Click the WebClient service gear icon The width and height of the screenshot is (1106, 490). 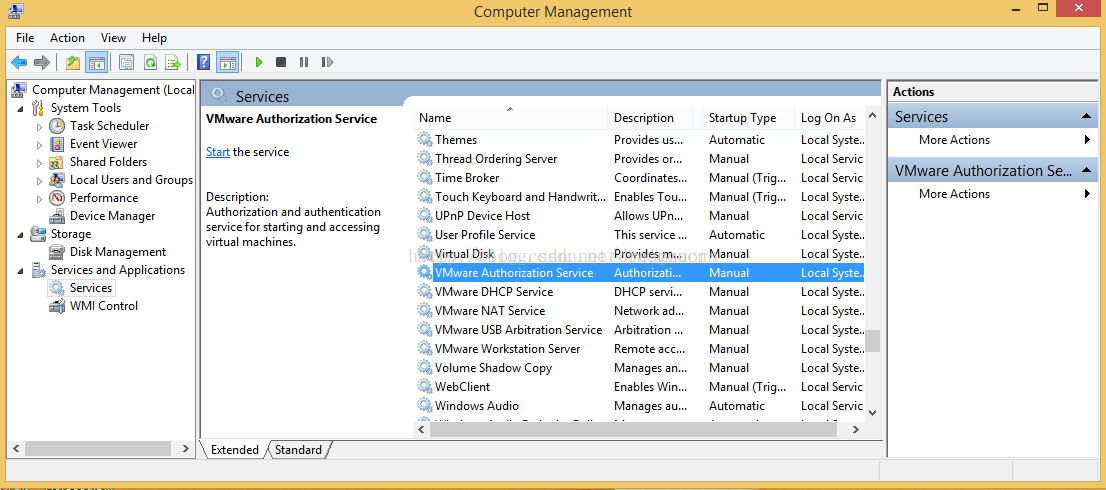tap(424, 387)
